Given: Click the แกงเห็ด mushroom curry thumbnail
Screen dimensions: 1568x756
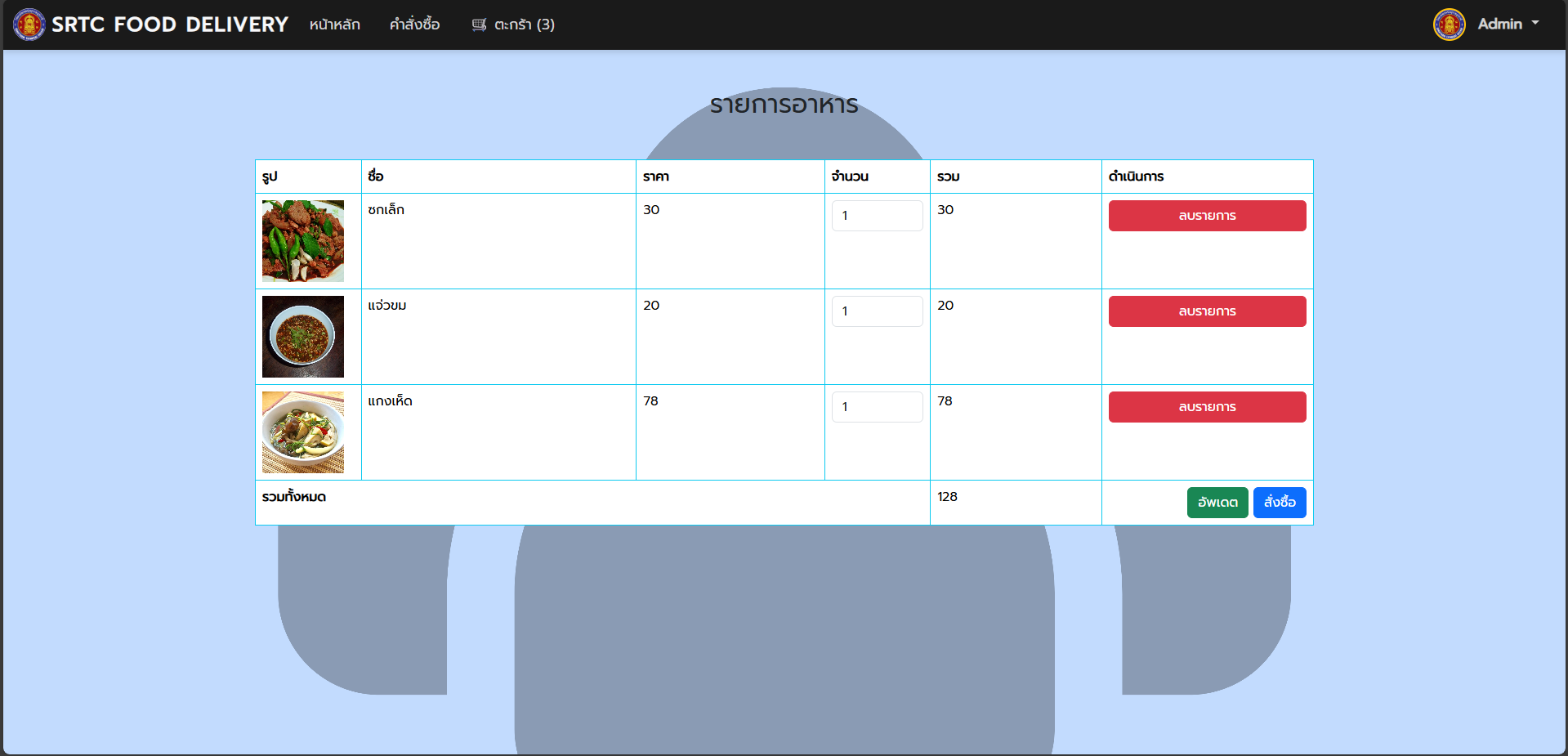Looking at the screenshot, I should [303, 432].
